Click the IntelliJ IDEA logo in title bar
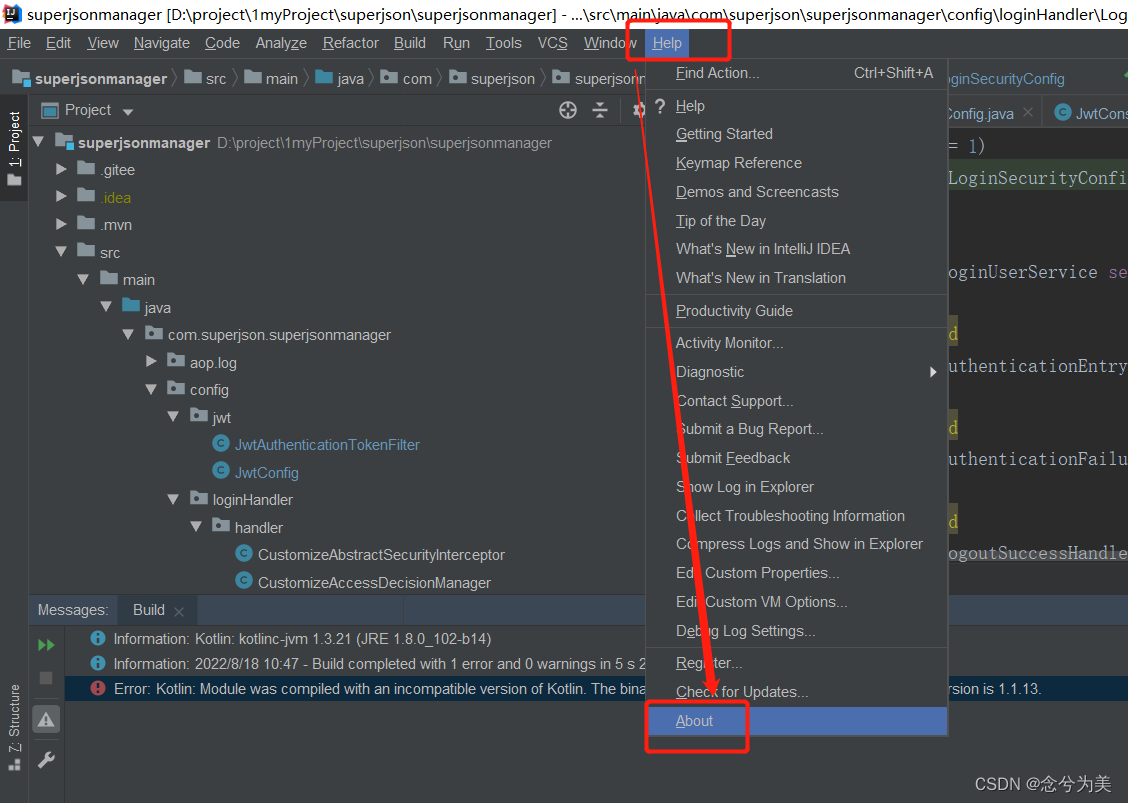 coord(12,14)
